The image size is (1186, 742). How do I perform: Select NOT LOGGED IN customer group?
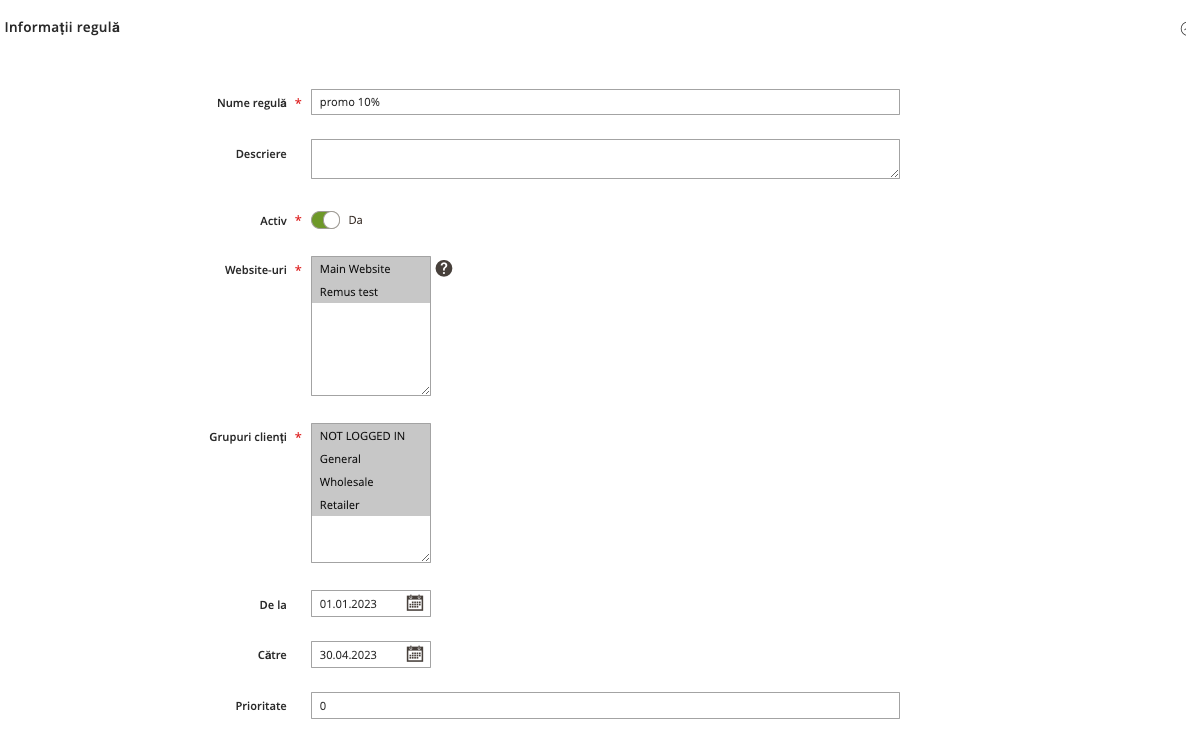371,436
